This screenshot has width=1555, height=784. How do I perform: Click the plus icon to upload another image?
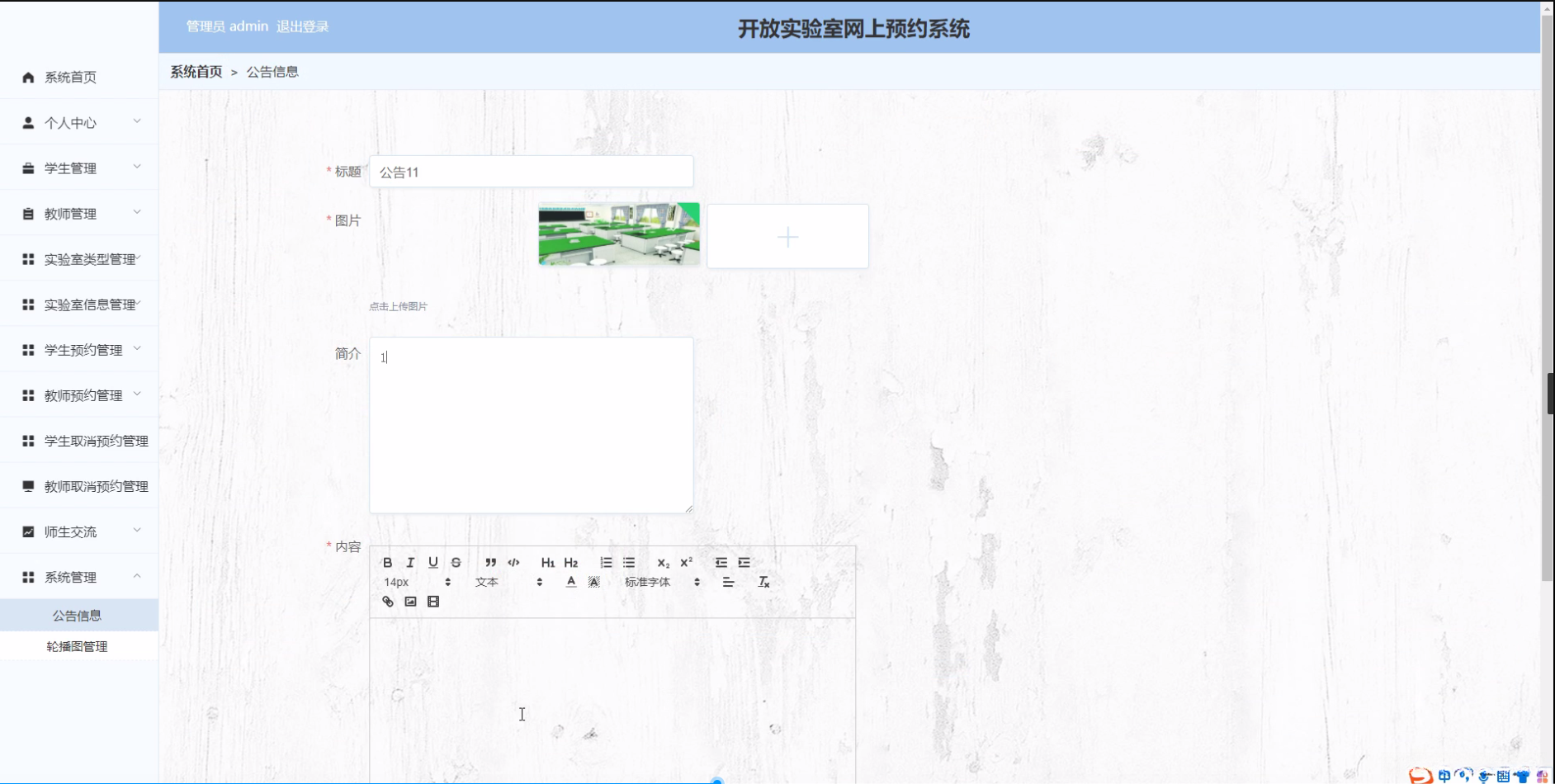coord(788,237)
